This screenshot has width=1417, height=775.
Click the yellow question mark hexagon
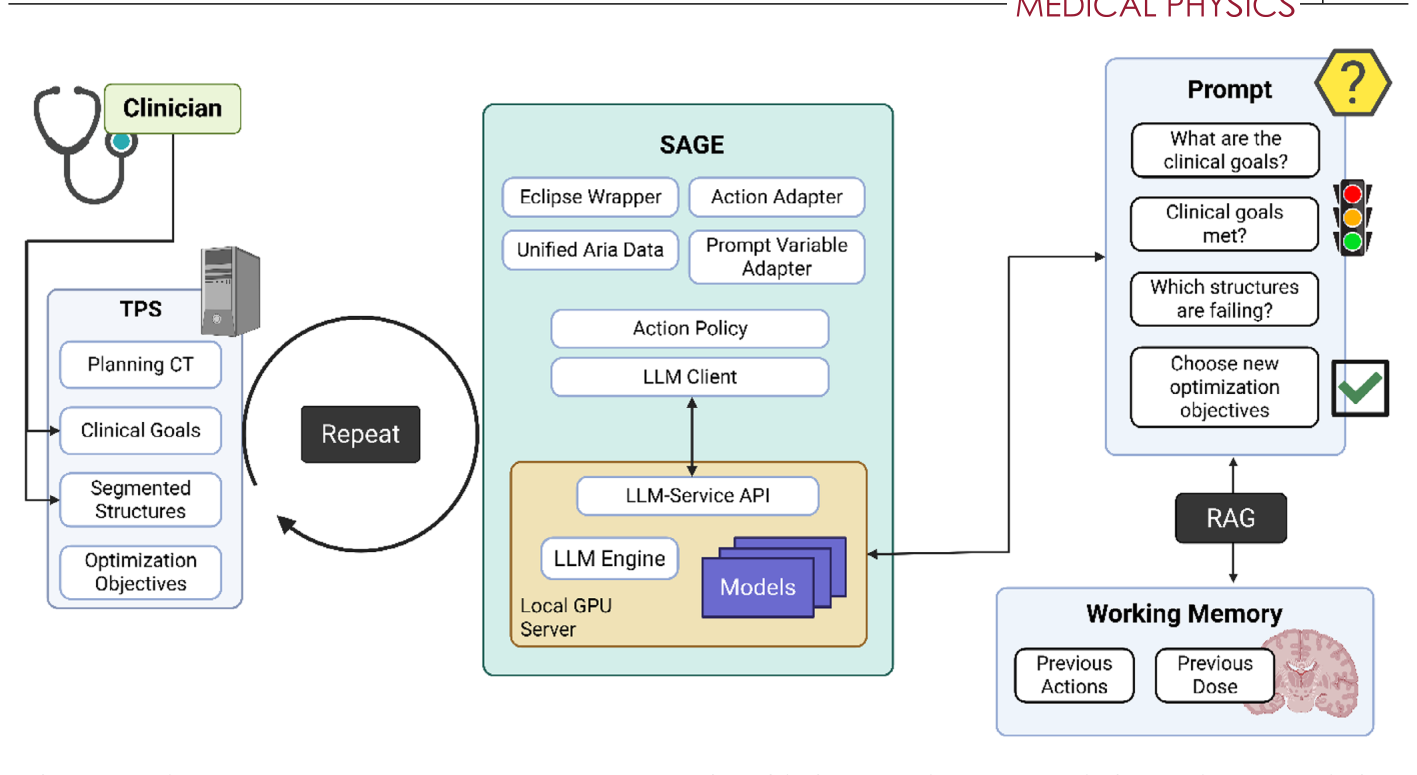click(1352, 81)
